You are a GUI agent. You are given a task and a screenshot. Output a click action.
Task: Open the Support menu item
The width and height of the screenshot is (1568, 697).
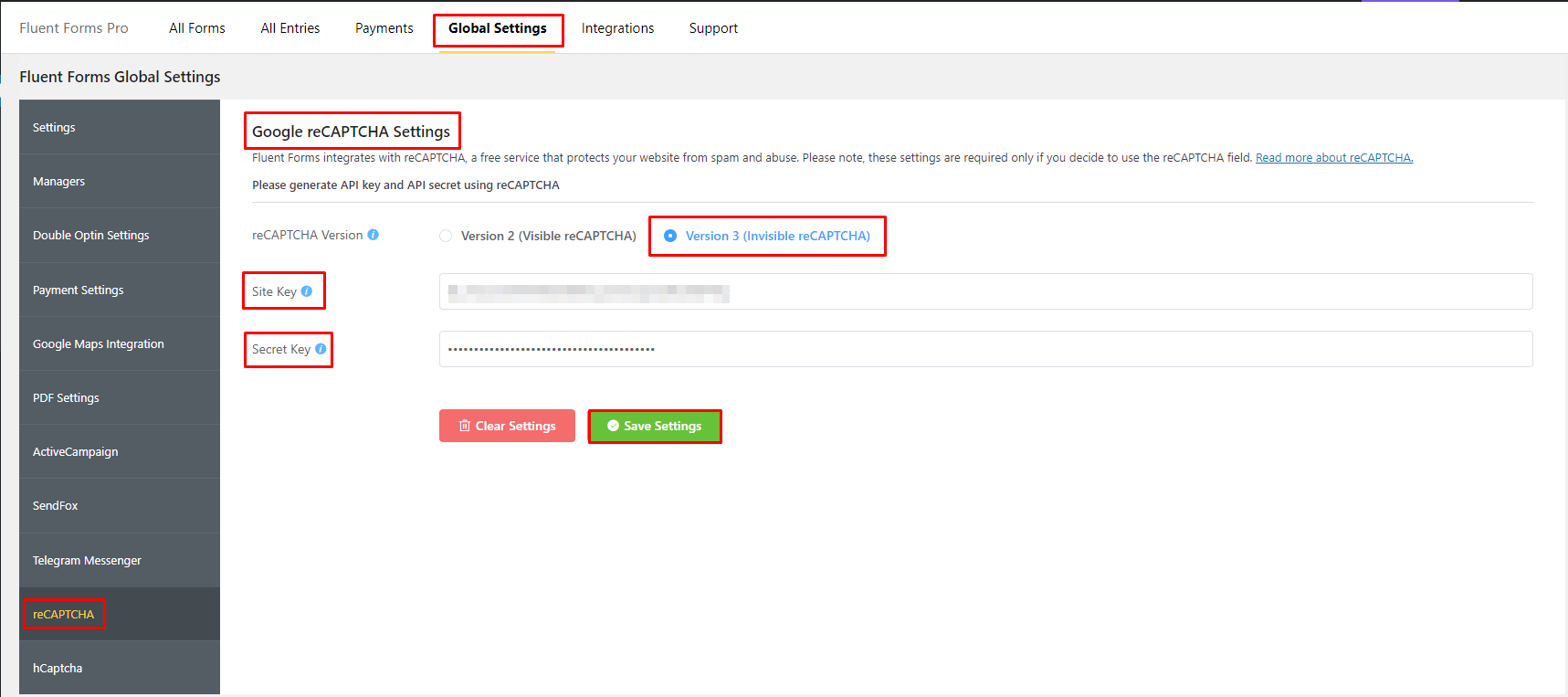(713, 28)
